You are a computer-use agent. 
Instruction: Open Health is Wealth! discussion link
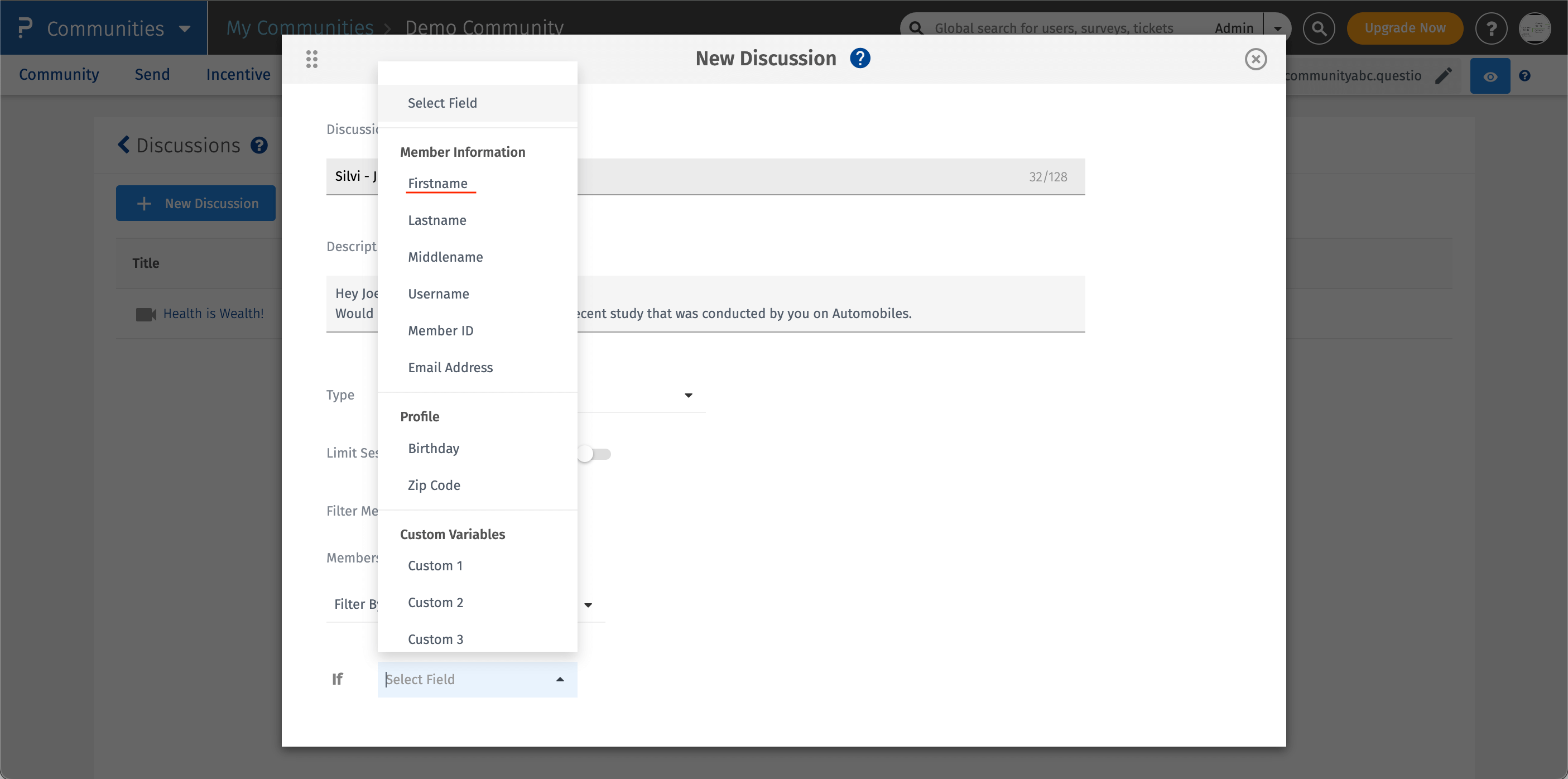[x=213, y=314]
